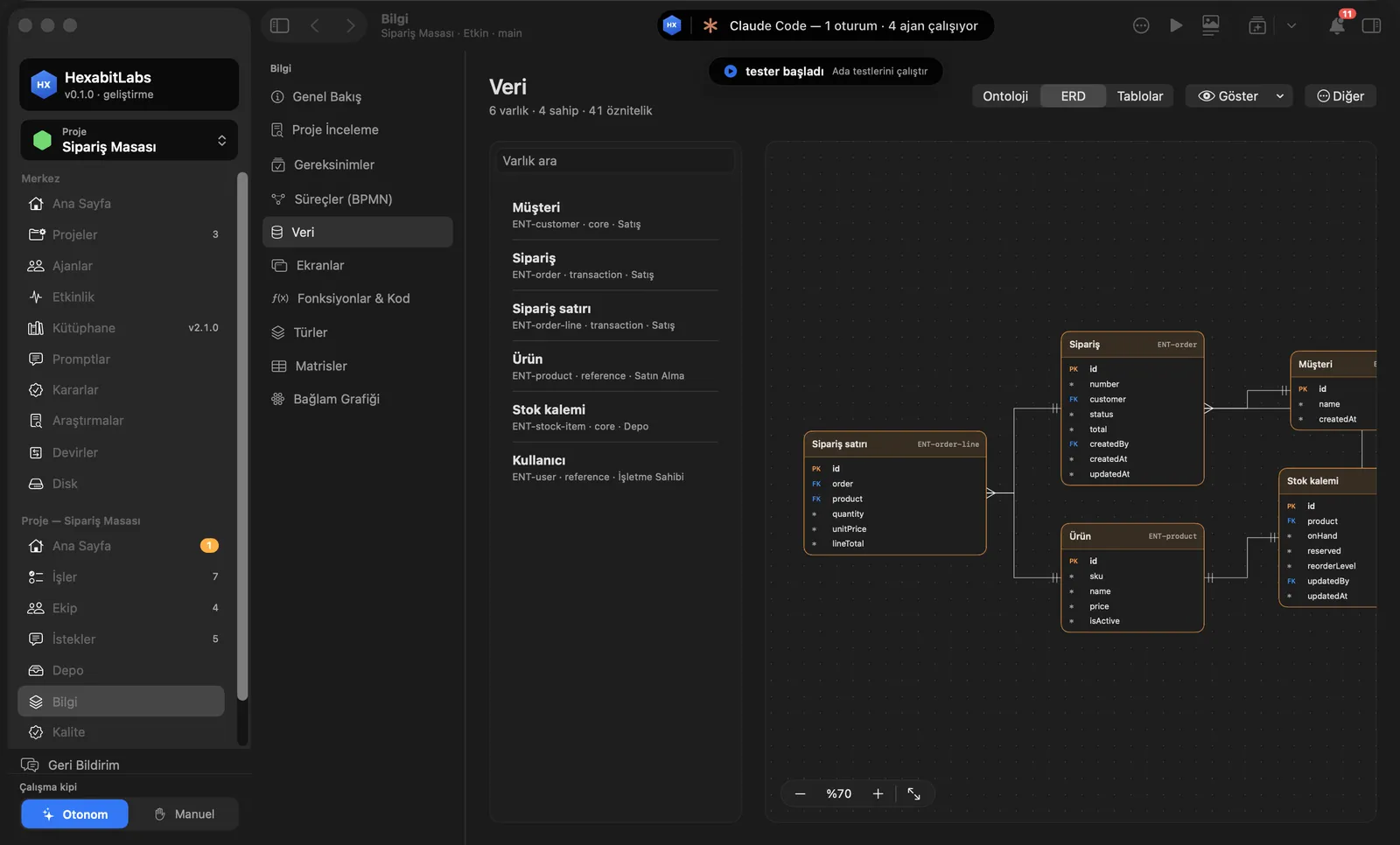This screenshot has width=1400, height=845.
Task: Open Gereksinimler requirements item
Action: (x=358, y=165)
